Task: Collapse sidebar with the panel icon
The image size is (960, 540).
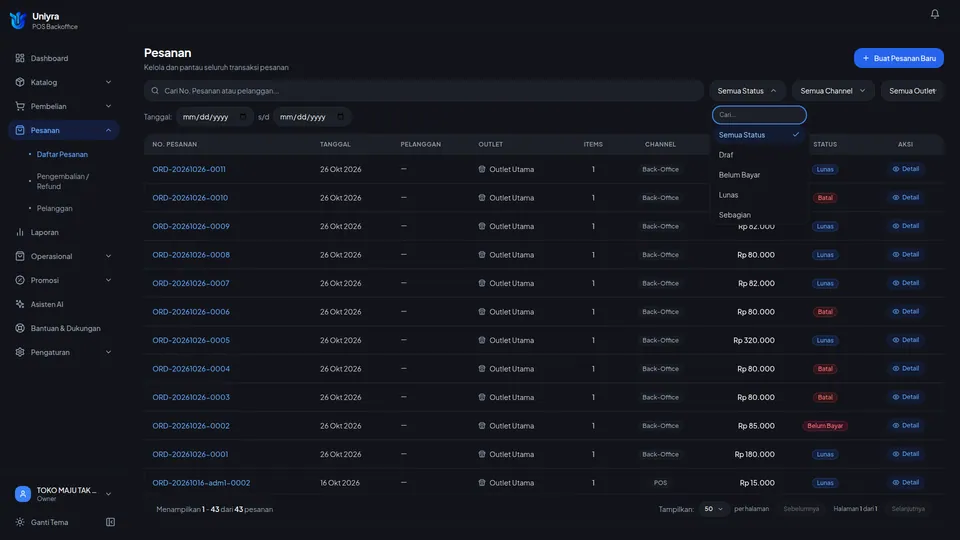Action: tap(110, 522)
